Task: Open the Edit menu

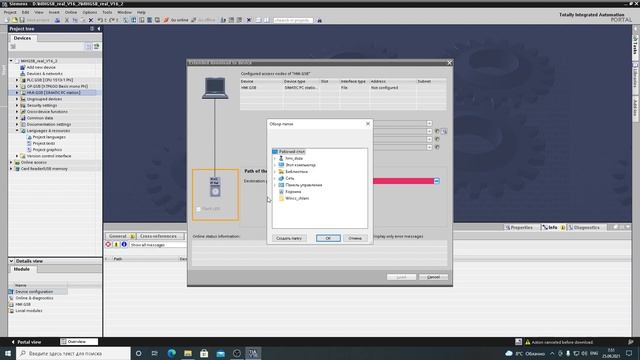Action: (x=25, y=12)
